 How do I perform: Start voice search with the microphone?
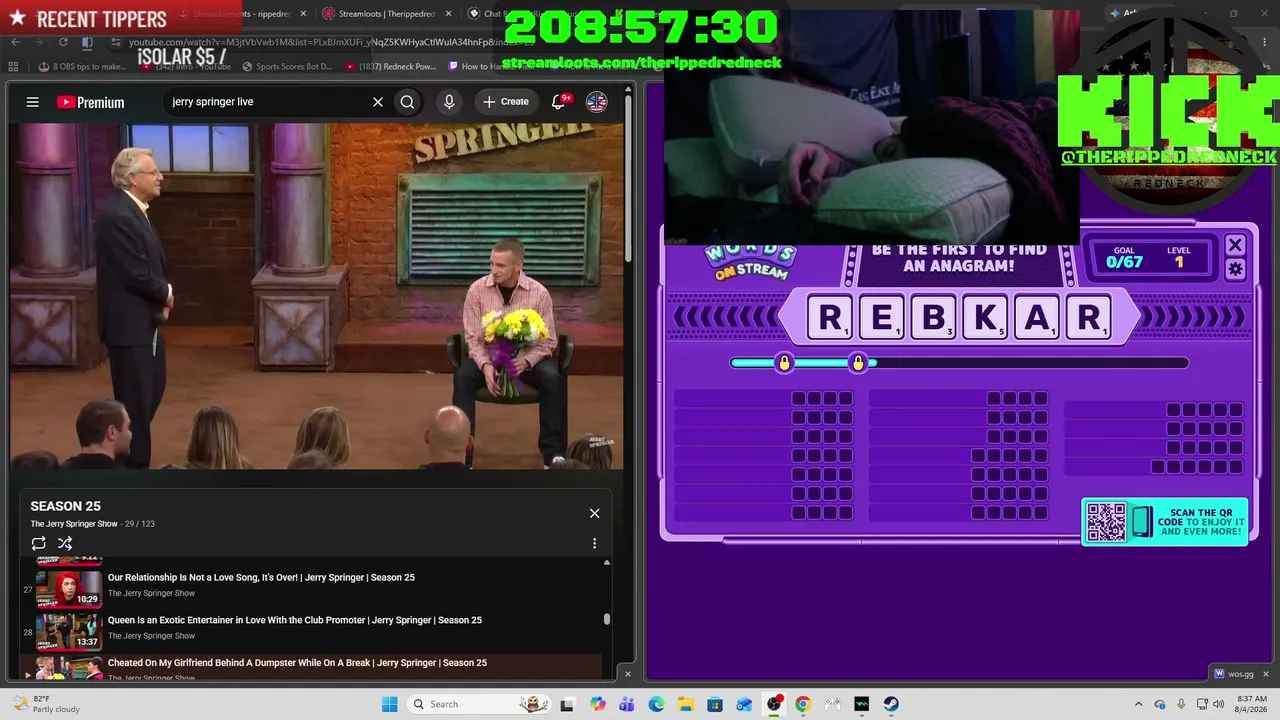tap(449, 102)
